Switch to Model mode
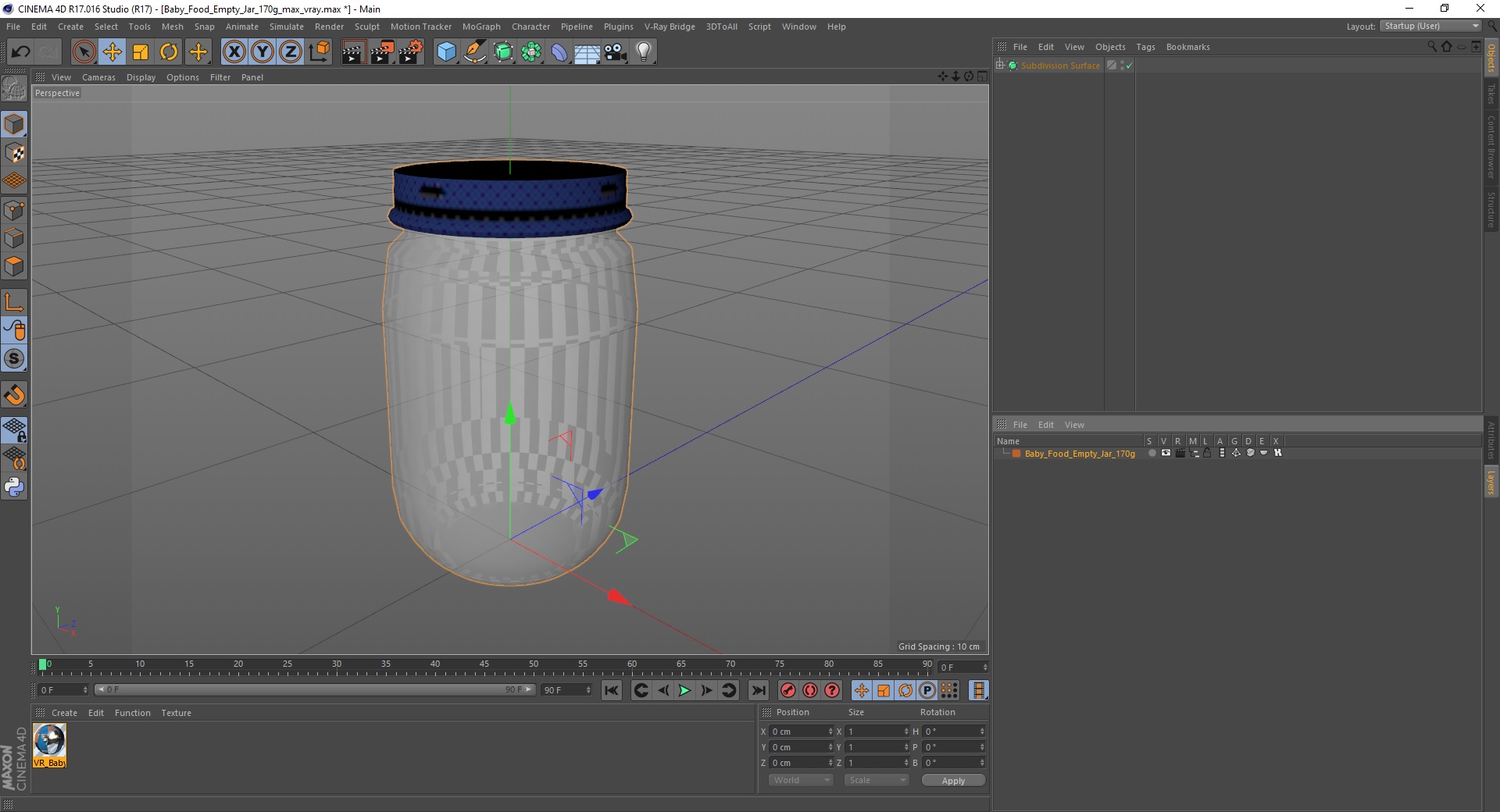Screen dimensions: 1500x812 pos(14,124)
